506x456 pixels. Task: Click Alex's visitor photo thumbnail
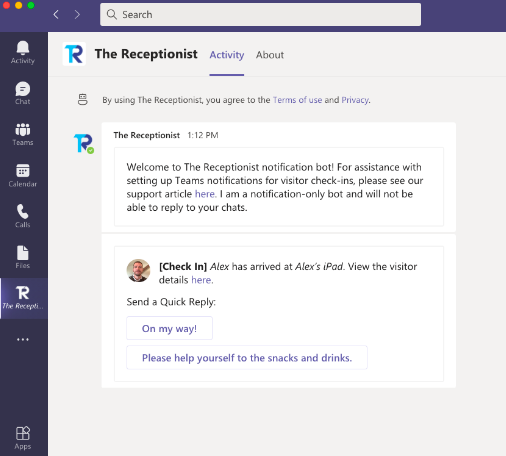[138, 270]
